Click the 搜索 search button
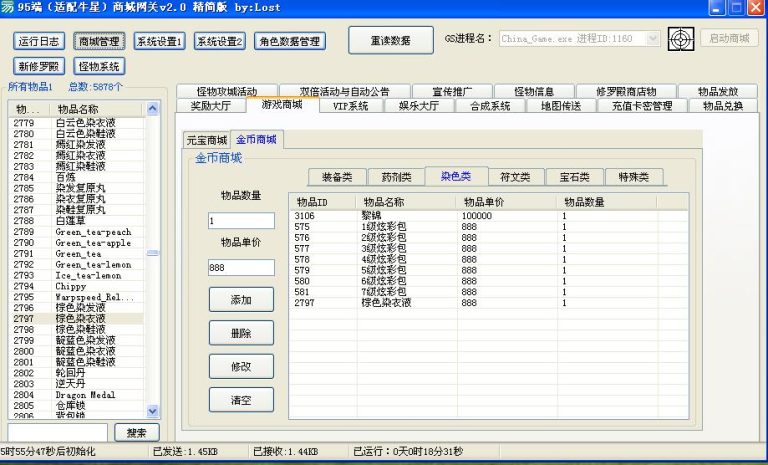768x465 pixels. tap(136, 432)
